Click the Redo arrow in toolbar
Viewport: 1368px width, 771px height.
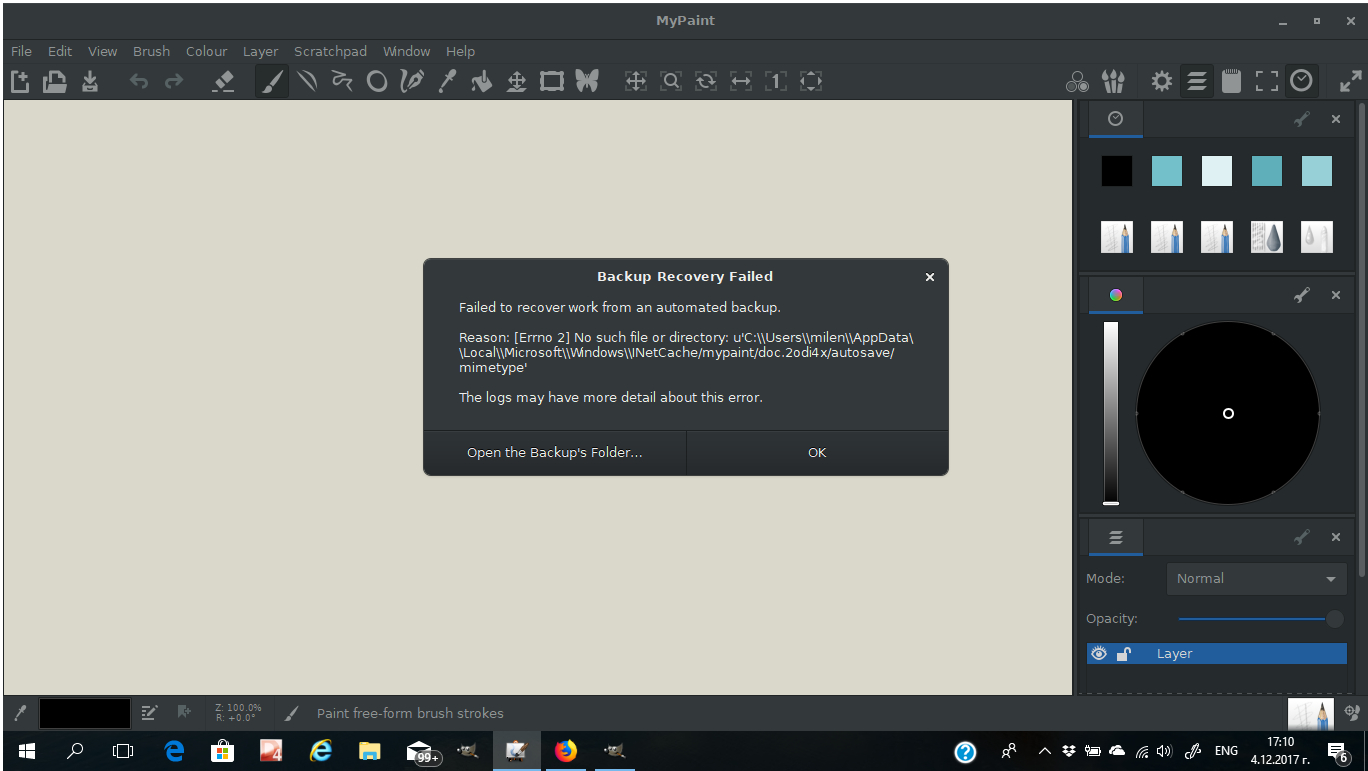[174, 81]
